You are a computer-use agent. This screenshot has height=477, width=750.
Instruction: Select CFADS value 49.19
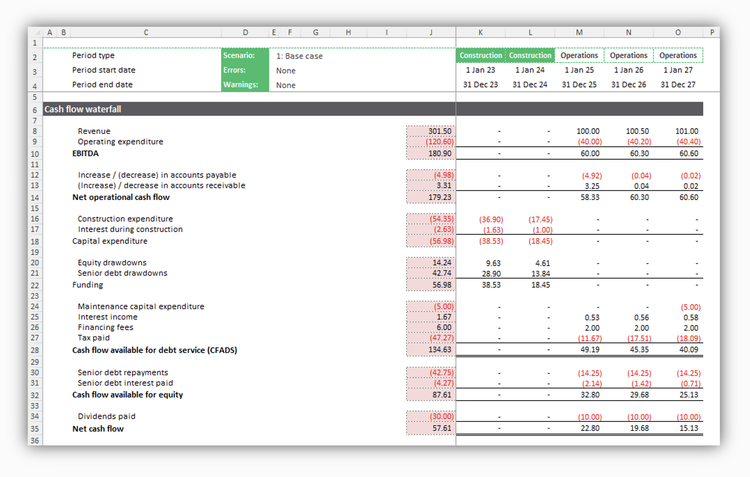click(x=590, y=350)
